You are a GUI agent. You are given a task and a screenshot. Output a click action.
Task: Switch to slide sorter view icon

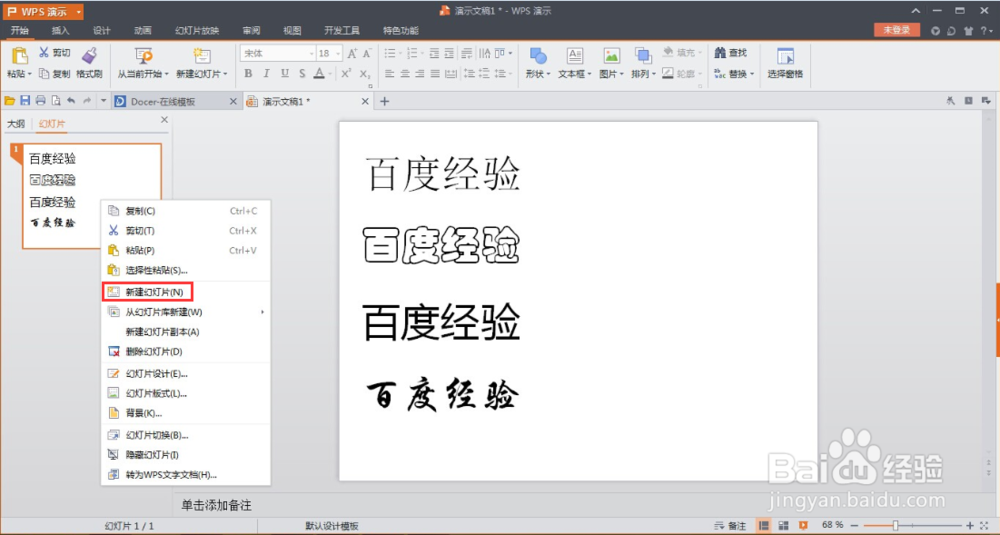(783, 525)
